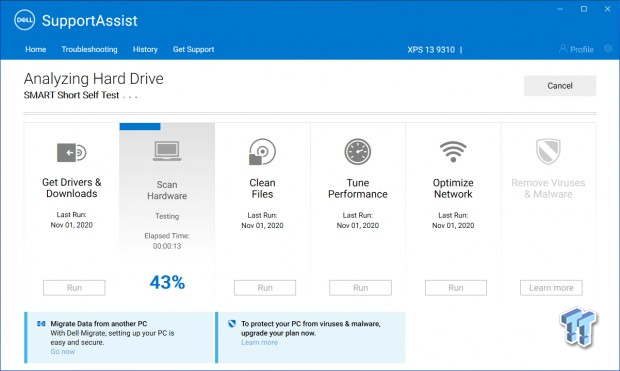The image size is (620, 371).
Task: Select the Optimize Network Wi-Fi icon
Action: (453, 152)
